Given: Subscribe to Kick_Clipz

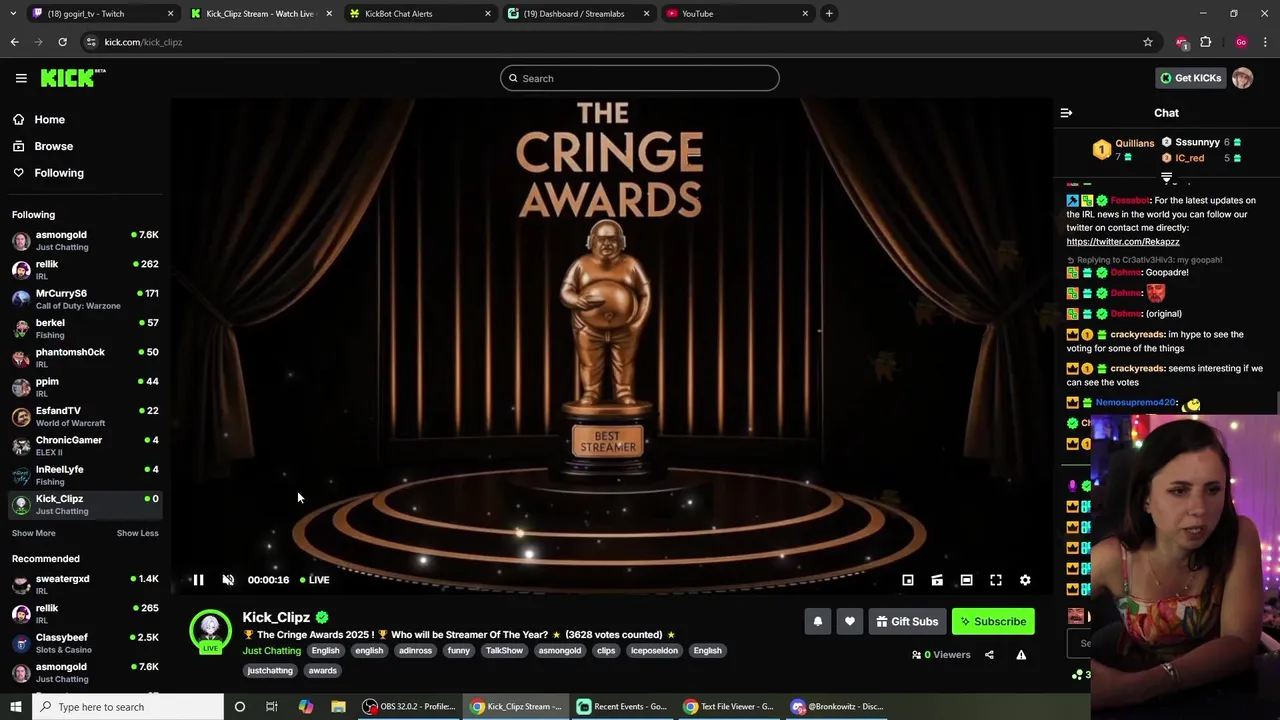Looking at the screenshot, I should pos(993,622).
